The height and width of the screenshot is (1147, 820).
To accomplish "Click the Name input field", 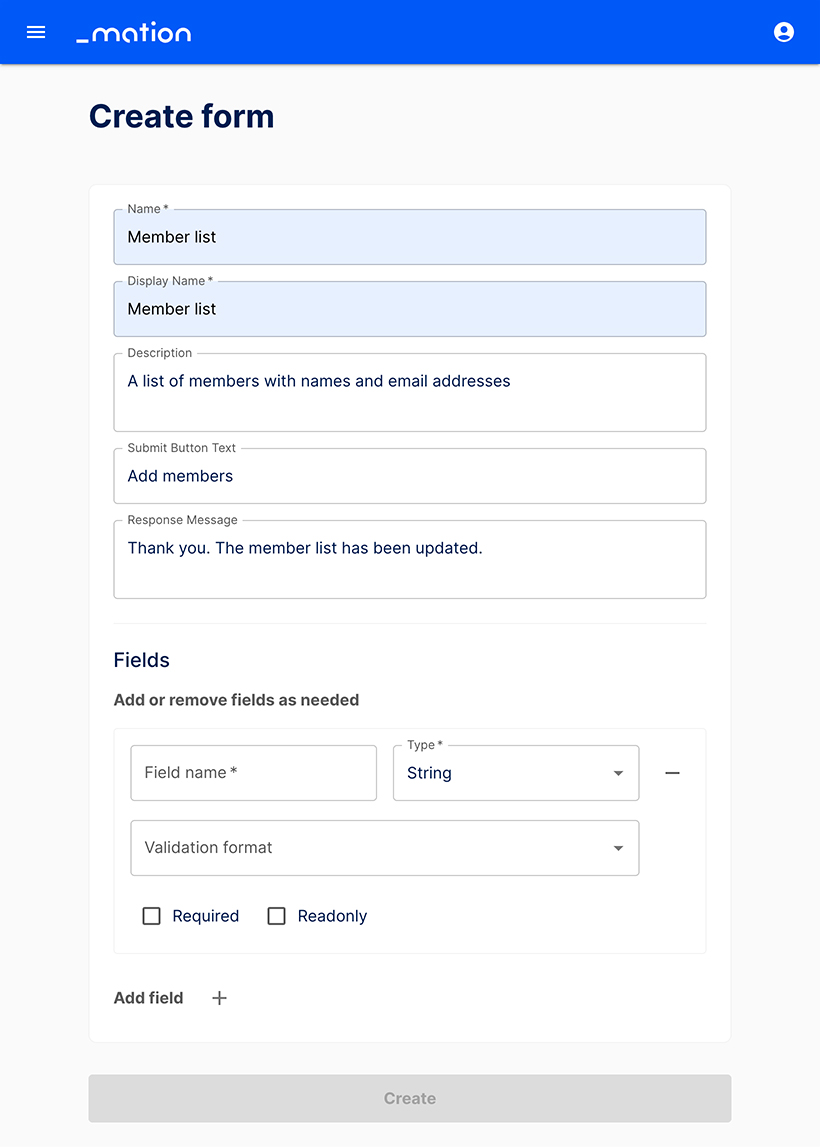I will pos(410,238).
